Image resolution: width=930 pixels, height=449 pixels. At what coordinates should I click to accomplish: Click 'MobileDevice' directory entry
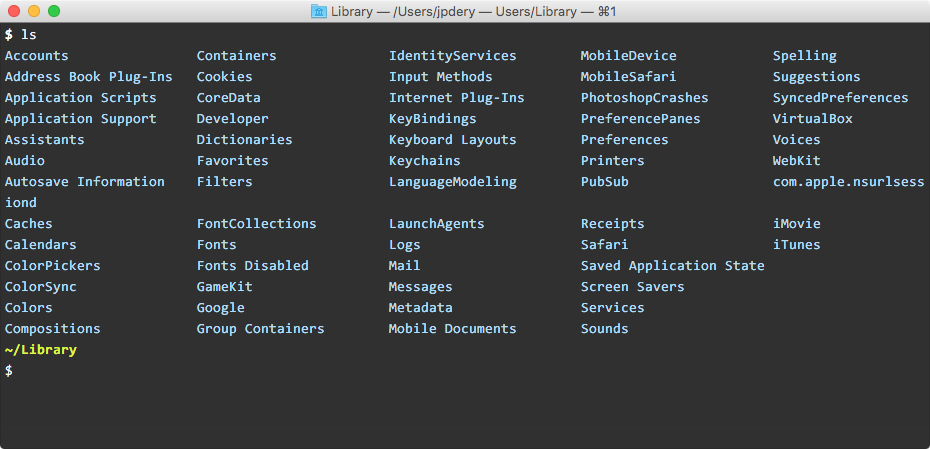tap(628, 55)
